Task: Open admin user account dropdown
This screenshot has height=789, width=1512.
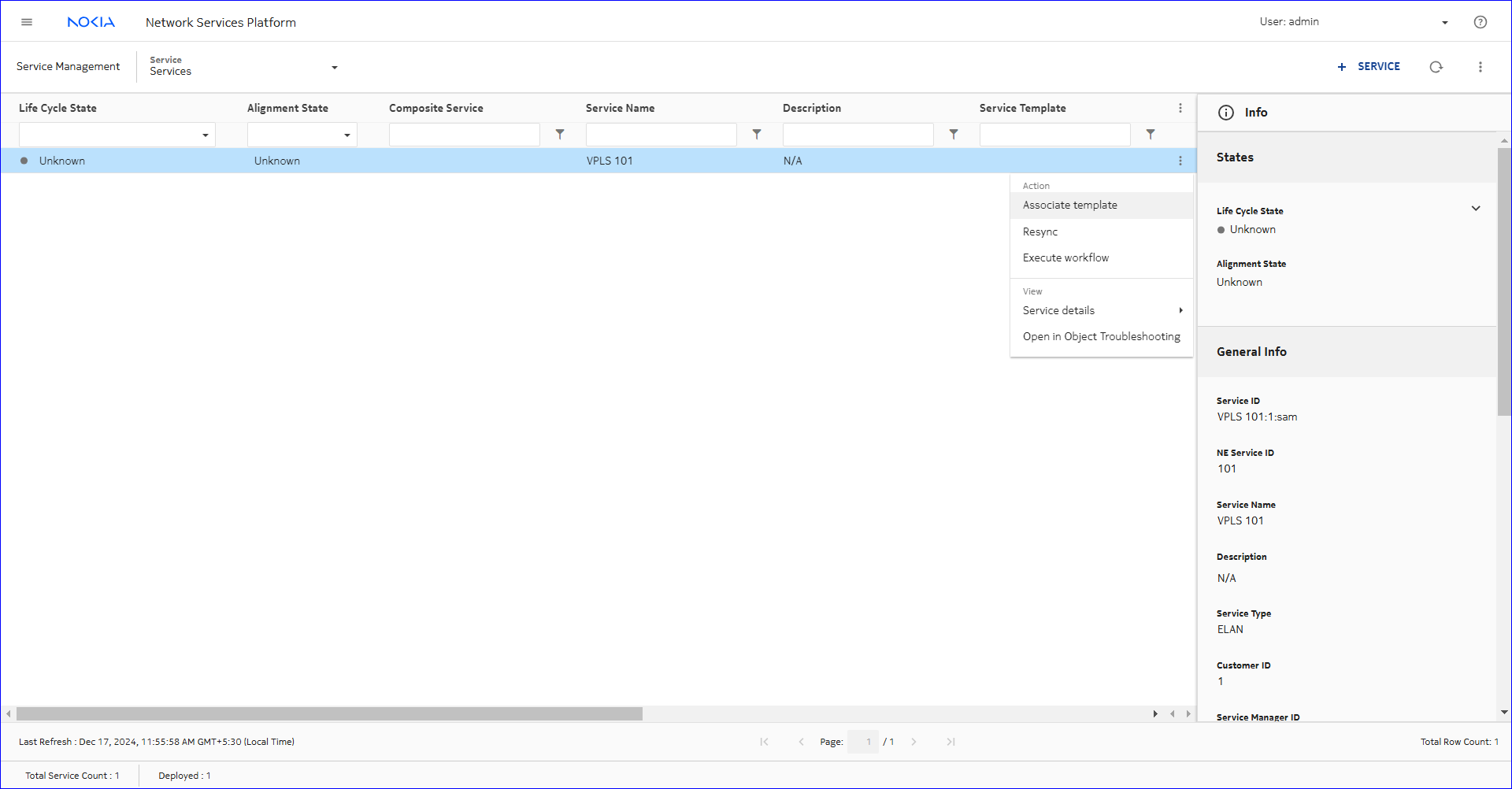Action: [1445, 21]
